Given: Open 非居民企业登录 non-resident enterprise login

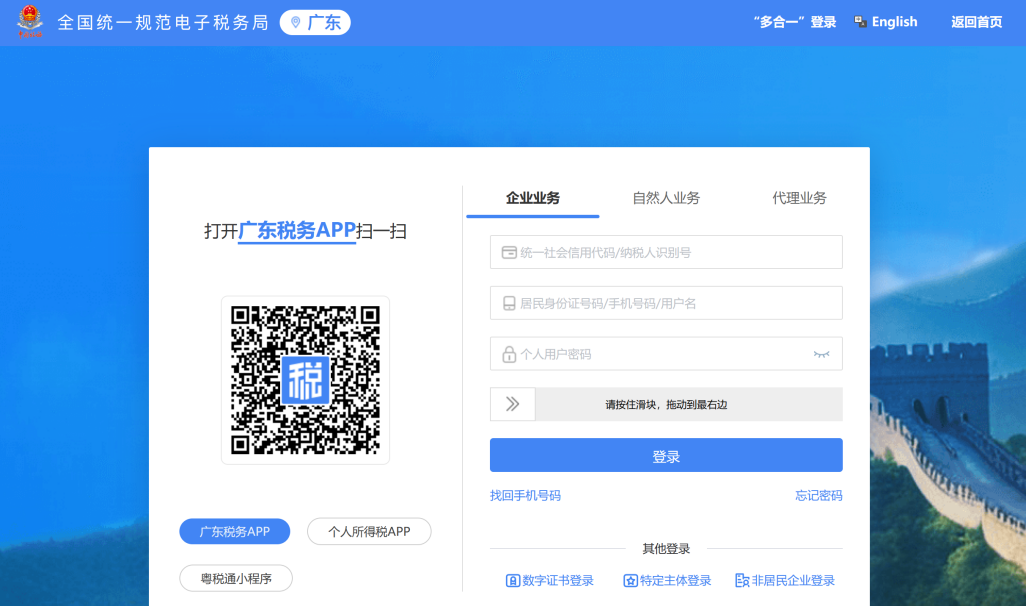Looking at the screenshot, I should [785, 580].
